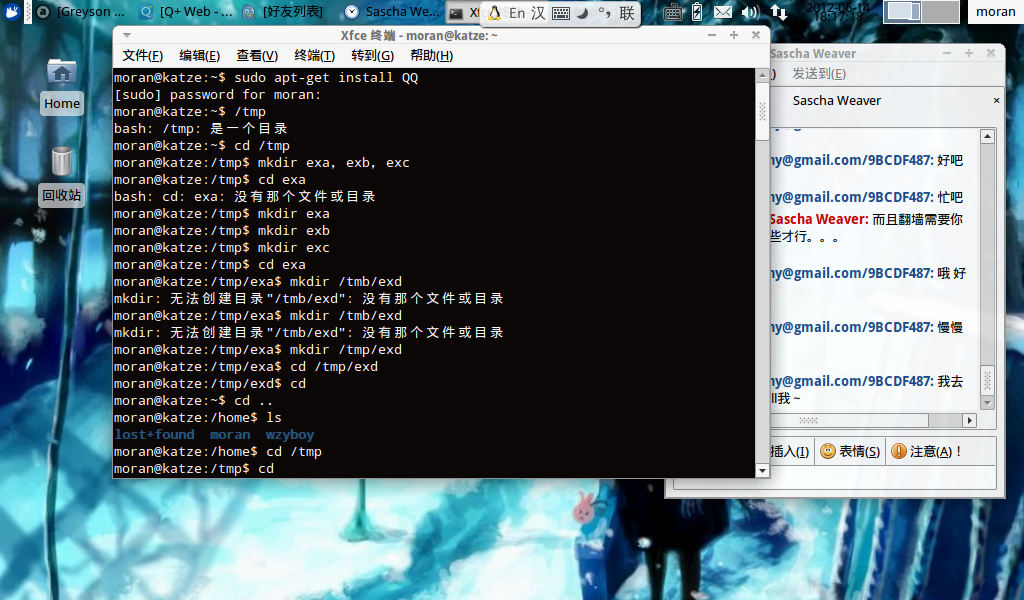Click the penguin icon on input method bar

(494, 13)
